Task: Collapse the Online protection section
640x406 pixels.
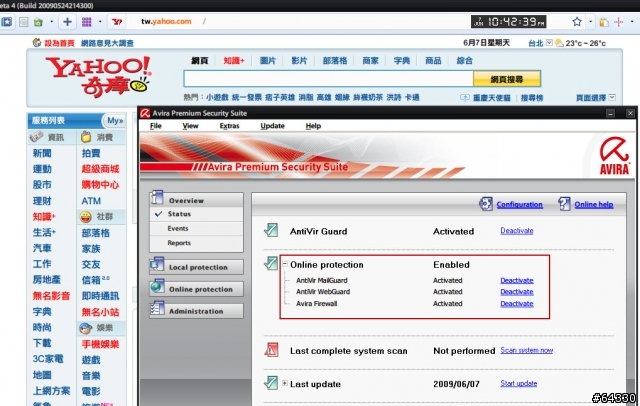Action: [x=285, y=264]
